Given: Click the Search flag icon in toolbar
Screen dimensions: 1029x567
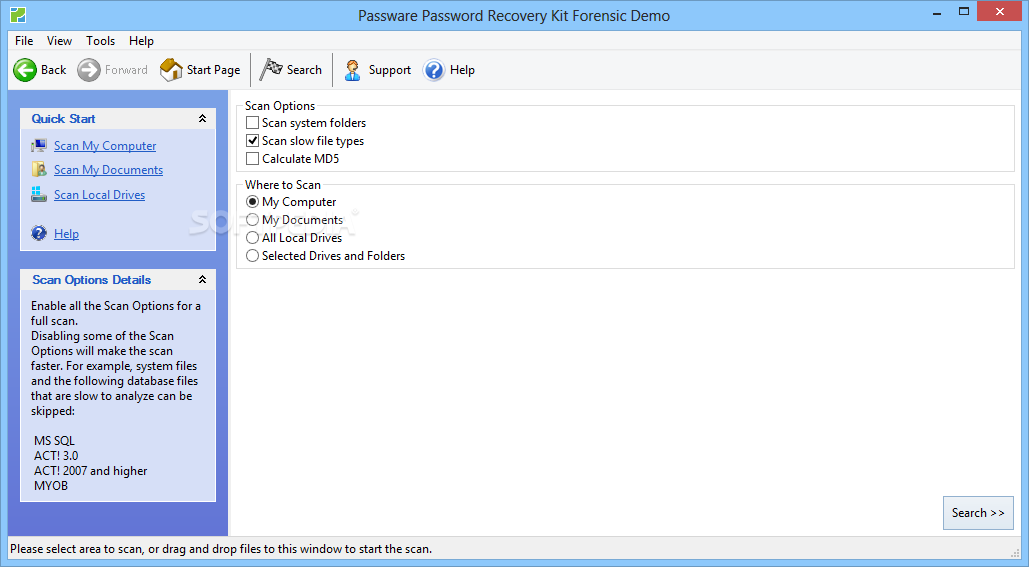Looking at the screenshot, I should tap(270, 69).
